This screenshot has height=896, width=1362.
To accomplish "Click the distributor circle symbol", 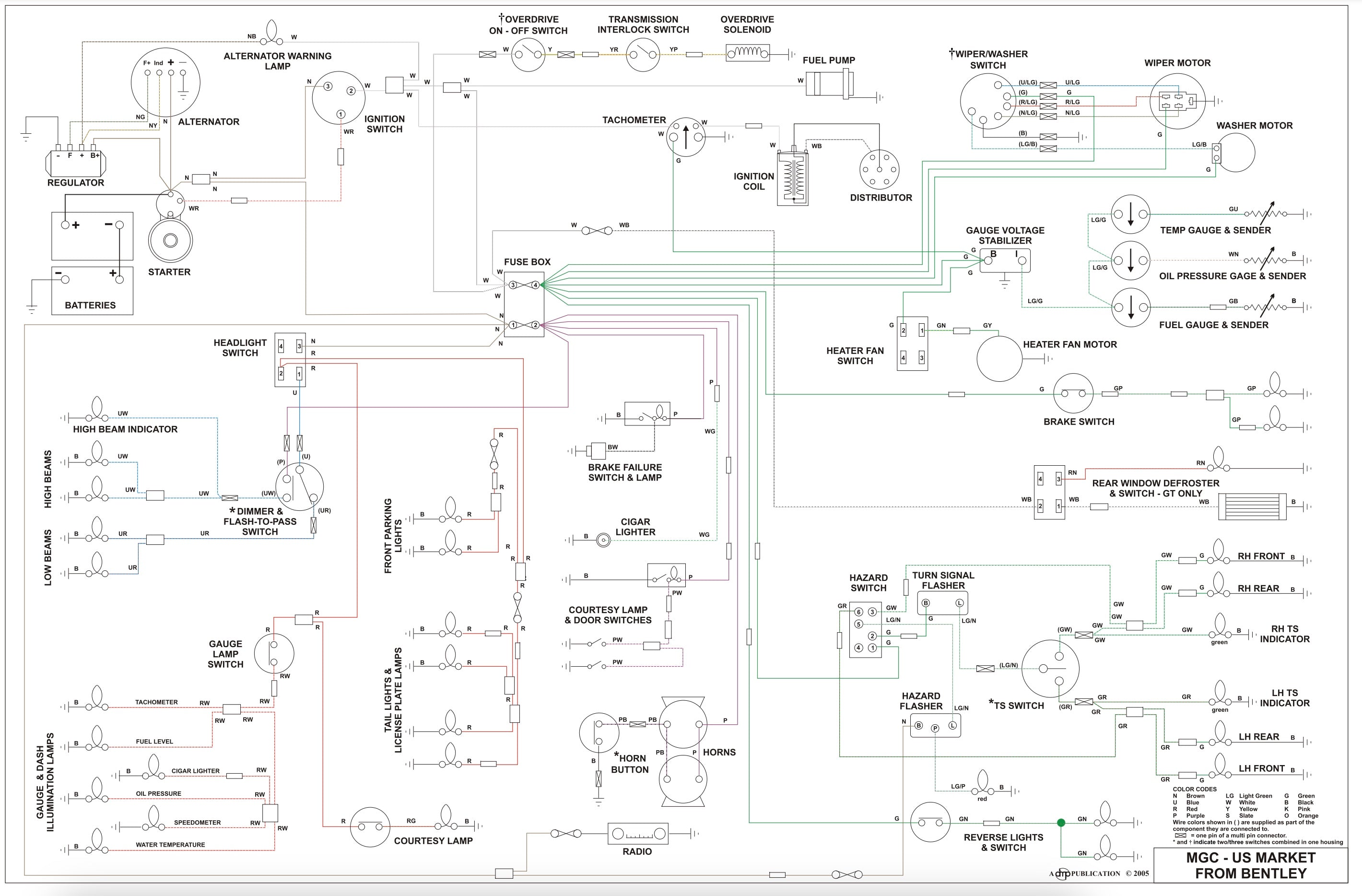I will [x=879, y=169].
